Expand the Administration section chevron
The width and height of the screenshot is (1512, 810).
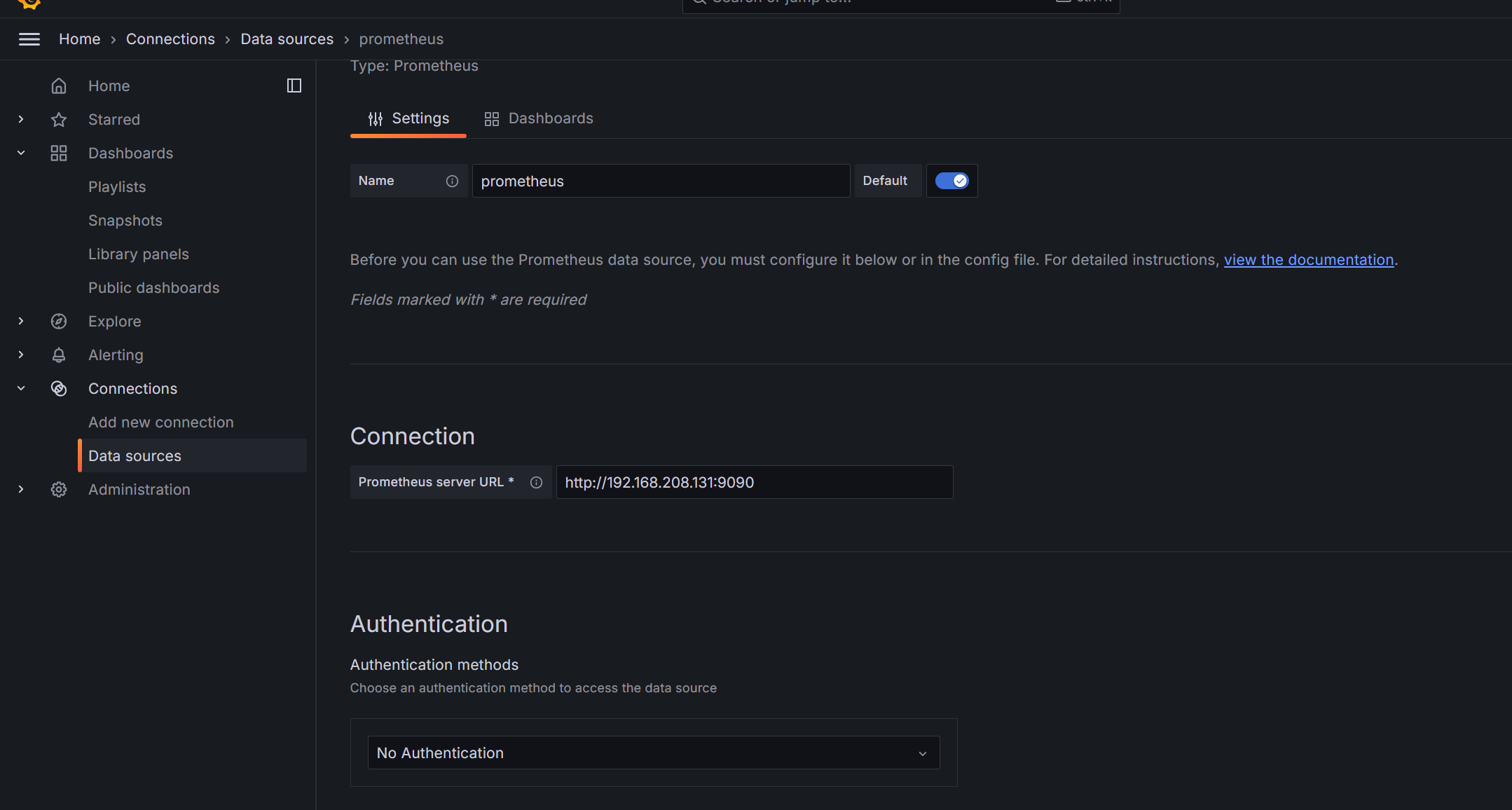pos(21,490)
